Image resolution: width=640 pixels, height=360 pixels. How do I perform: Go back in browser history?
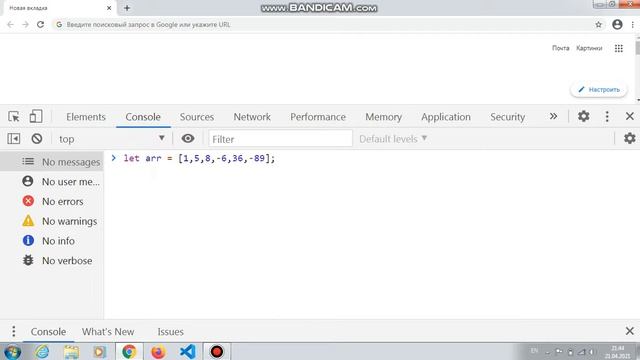(11, 24)
